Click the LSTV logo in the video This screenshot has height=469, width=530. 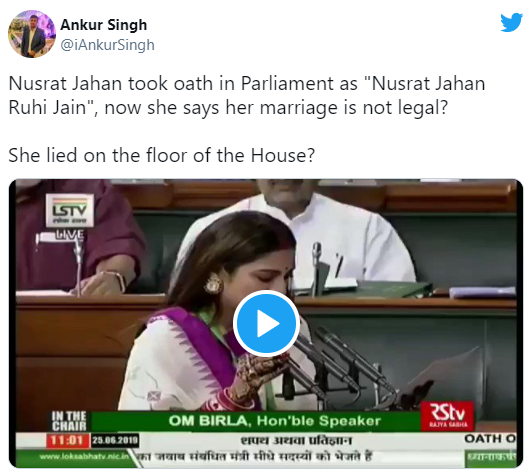pyautogui.click(x=70, y=210)
